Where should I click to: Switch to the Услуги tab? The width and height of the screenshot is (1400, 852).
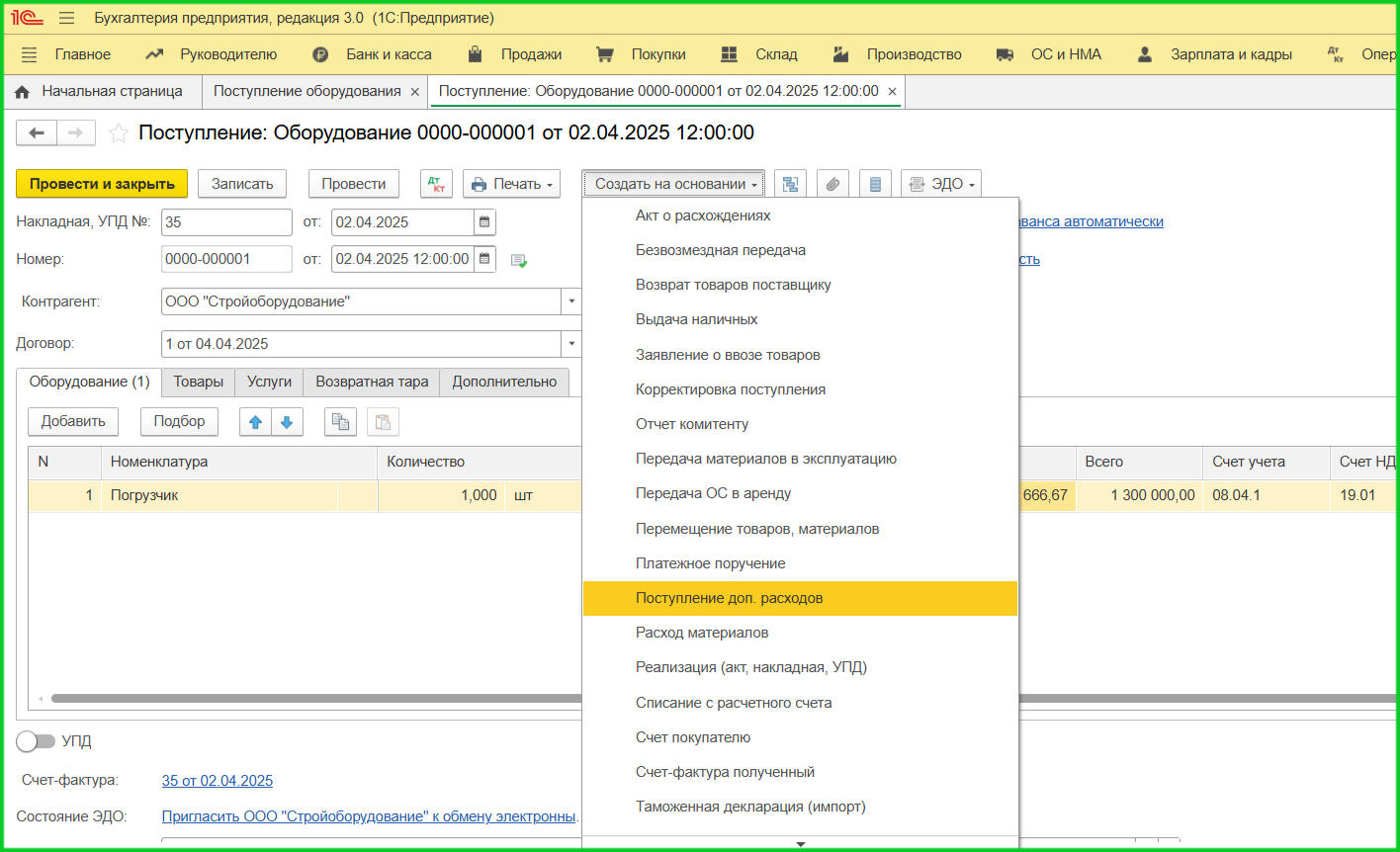coord(268,382)
